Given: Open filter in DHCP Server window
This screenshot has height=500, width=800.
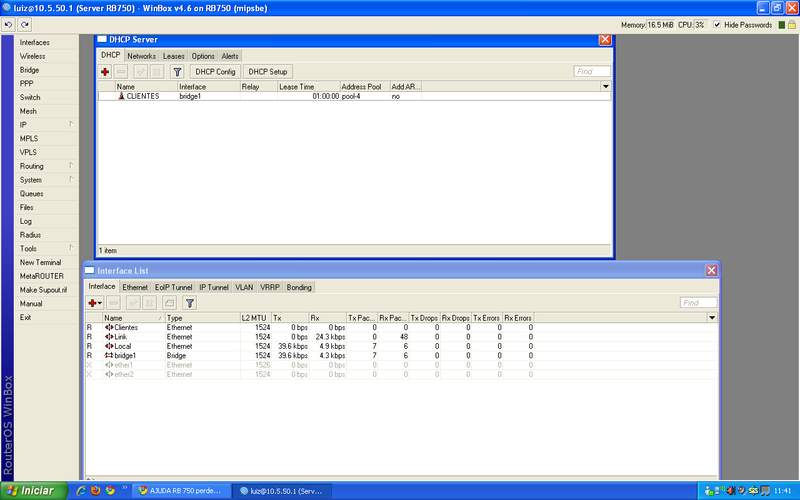Looking at the screenshot, I should pyautogui.click(x=177, y=72).
